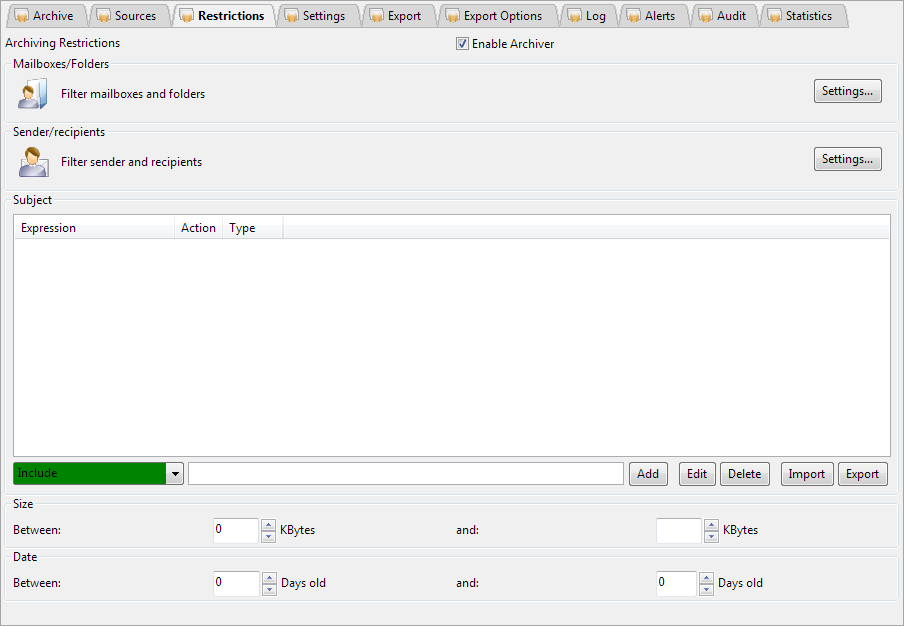Image resolution: width=904 pixels, height=626 pixels.
Task: Open the Archive tab
Action: 44,16
